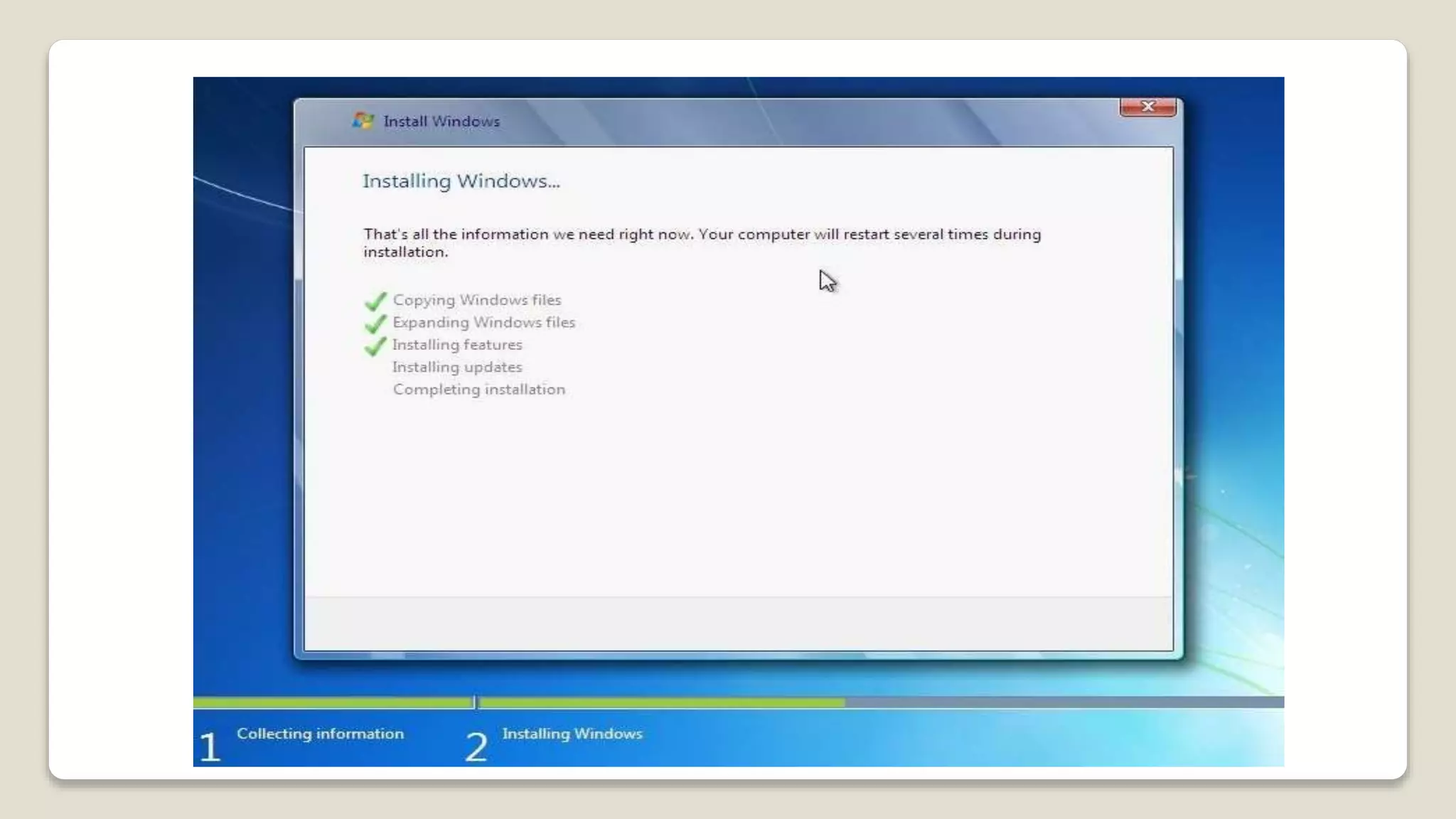Click the 'Installing Windows' stage label at bottom
This screenshot has width=1456, height=819.
[x=572, y=734]
